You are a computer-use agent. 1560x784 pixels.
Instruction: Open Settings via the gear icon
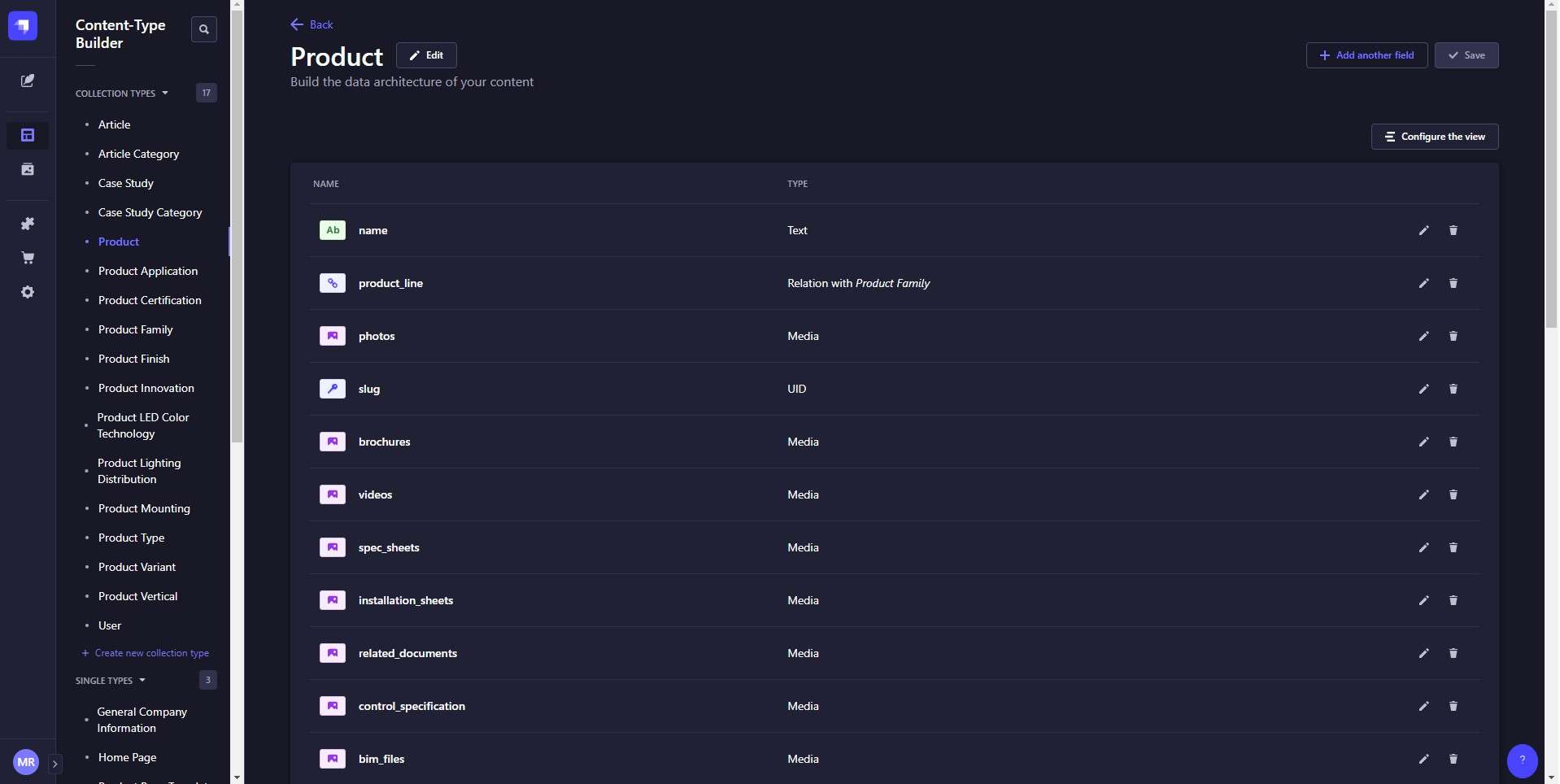click(27, 292)
